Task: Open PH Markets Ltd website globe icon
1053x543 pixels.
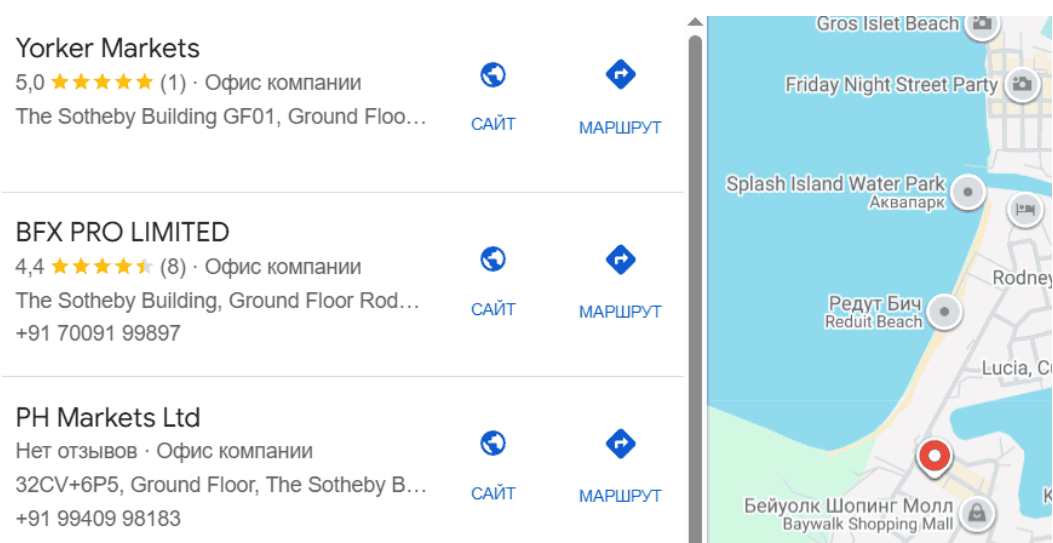Action: [x=493, y=443]
